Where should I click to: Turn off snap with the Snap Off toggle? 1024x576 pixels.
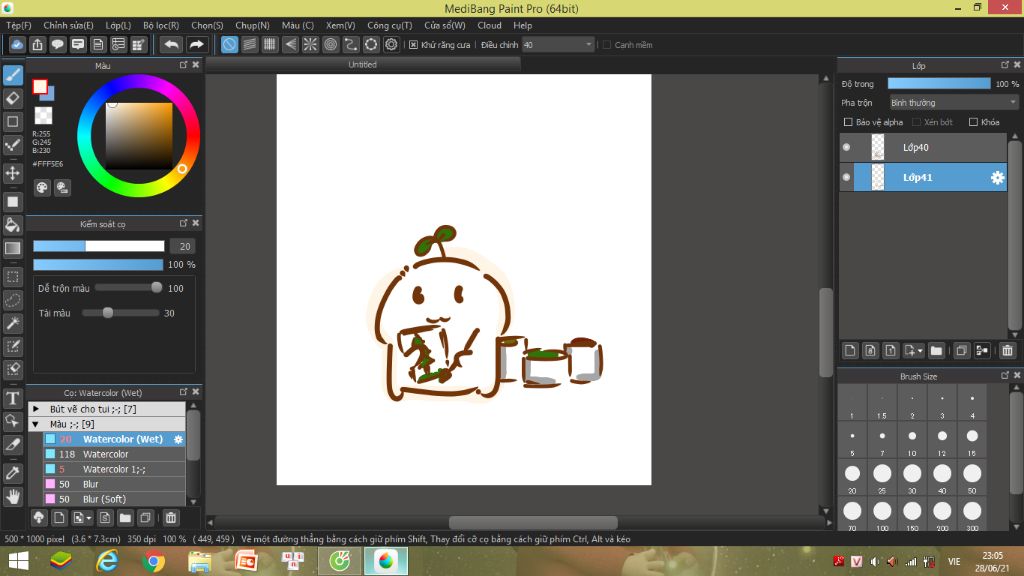229,44
